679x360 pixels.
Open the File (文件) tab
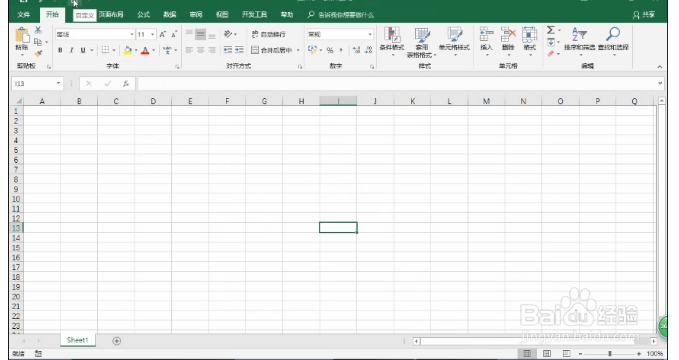24,15
